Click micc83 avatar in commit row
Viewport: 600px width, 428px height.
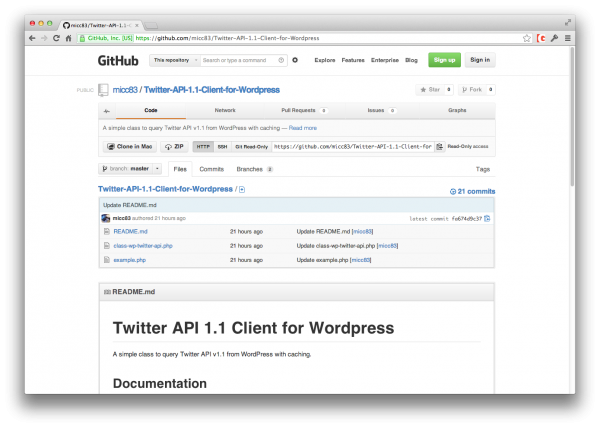pyautogui.click(x=106, y=218)
